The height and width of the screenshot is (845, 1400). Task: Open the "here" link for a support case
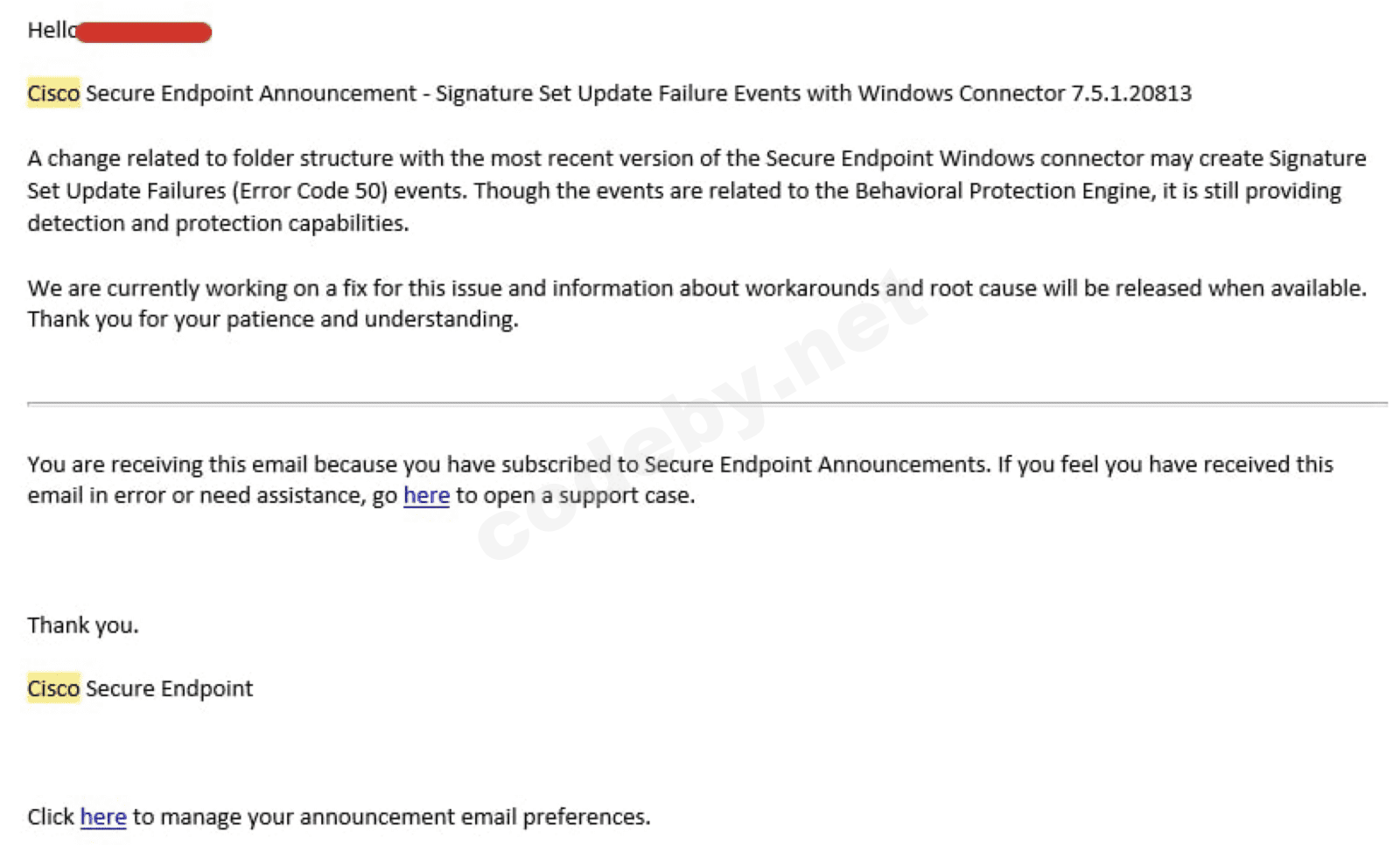click(426, 496)
